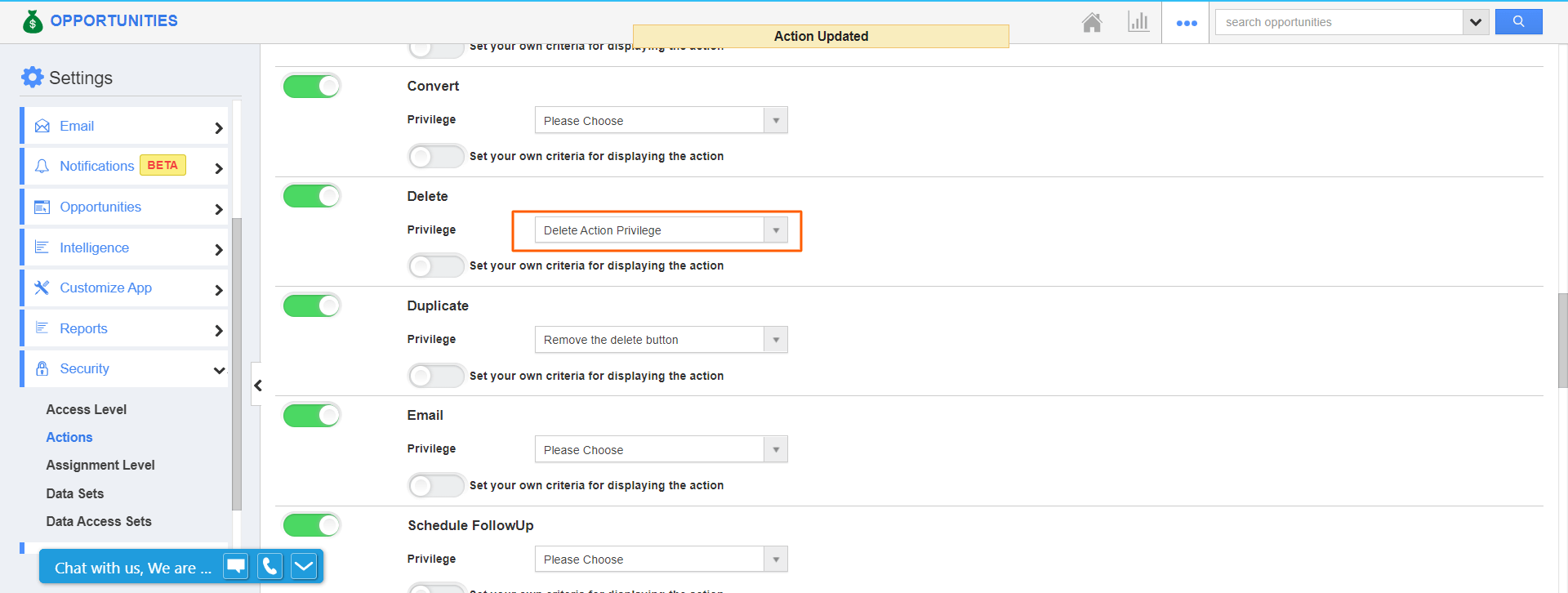This screenshot has height=593, width=1568.
Task: Click the three-dot more options icon
Action: click(1186, 23)
